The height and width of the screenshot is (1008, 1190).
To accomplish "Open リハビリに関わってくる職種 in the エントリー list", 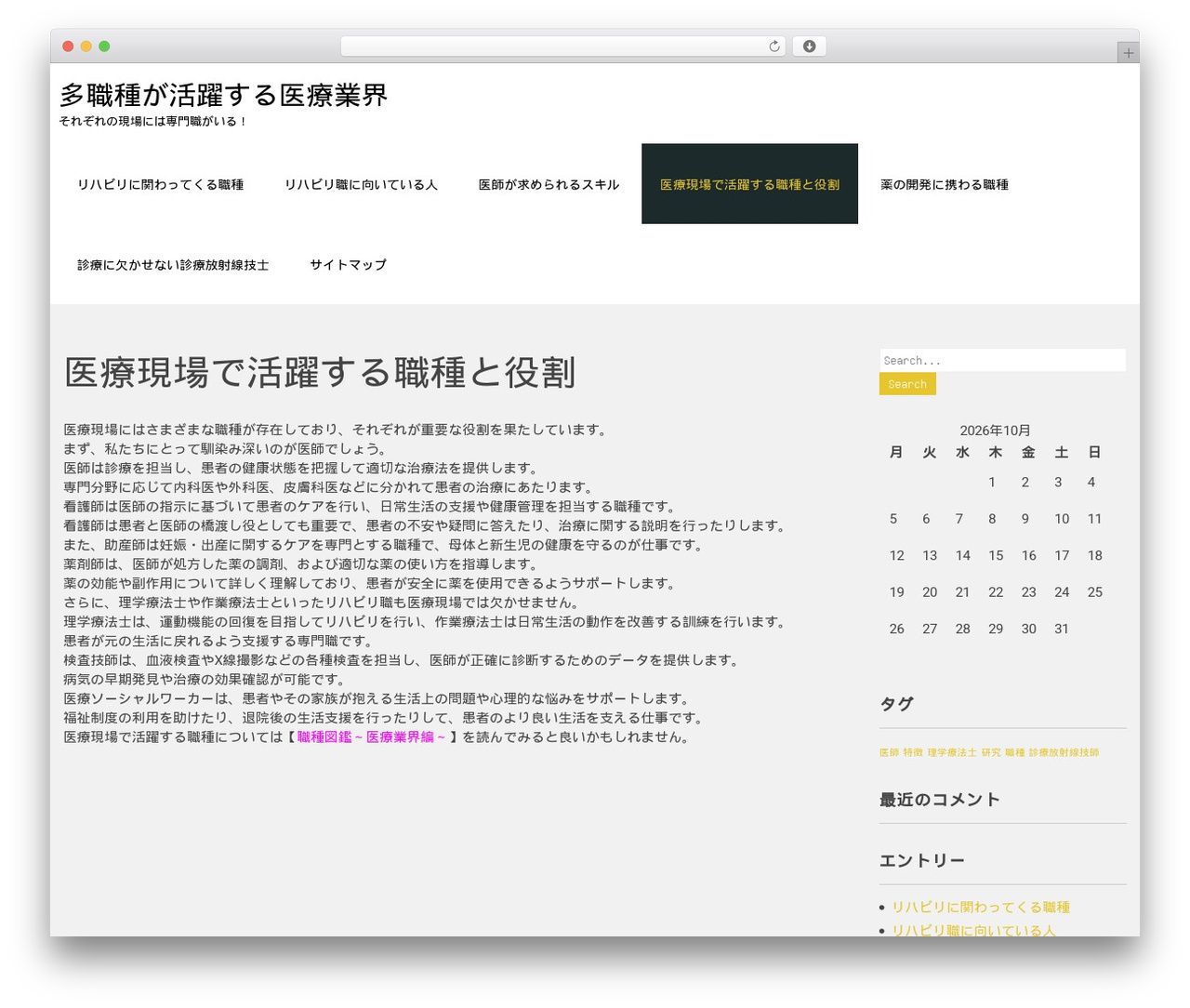I will (981, 907).
